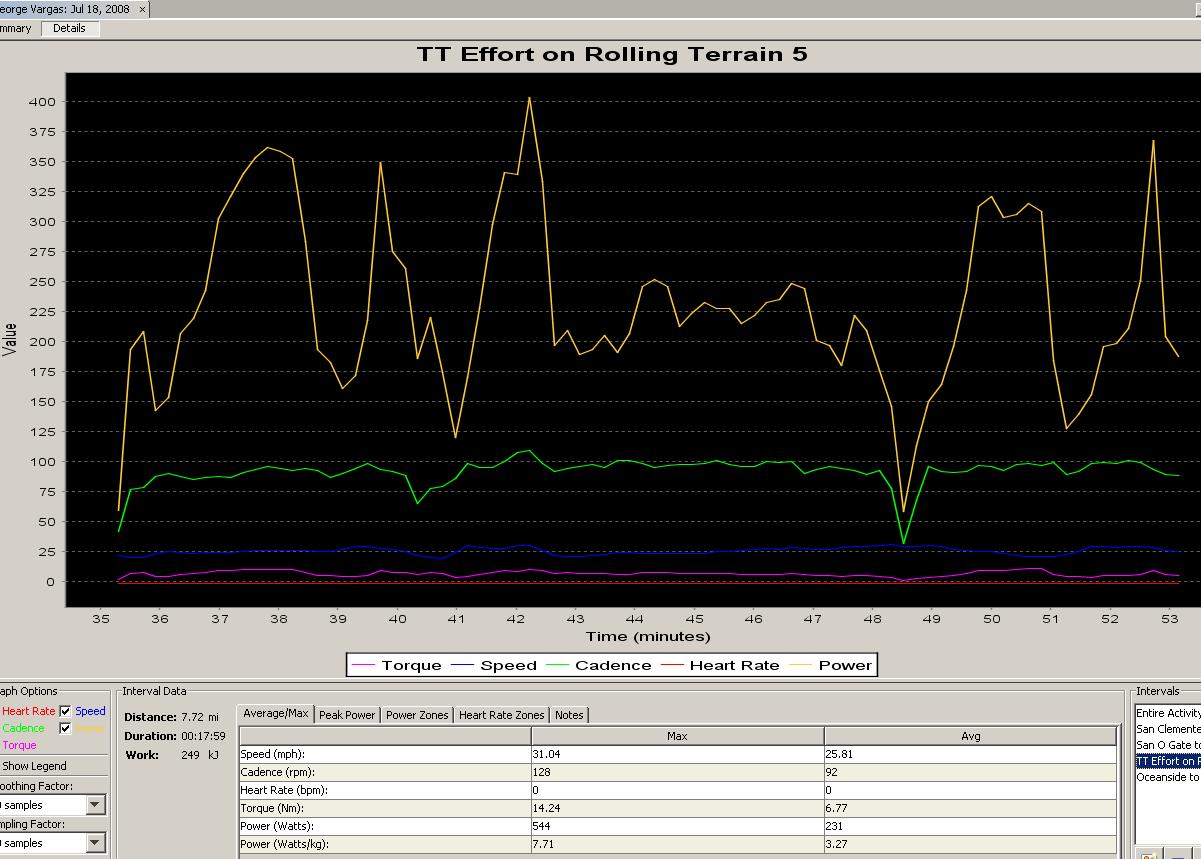Switch to the Summary tab

(x=16, y=28)
